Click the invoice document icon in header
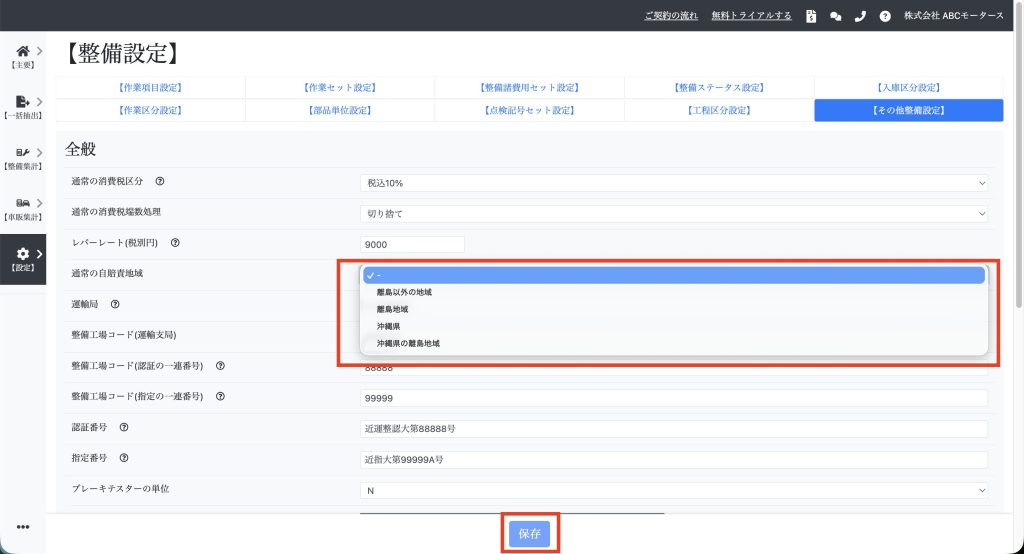 [811, 16]
